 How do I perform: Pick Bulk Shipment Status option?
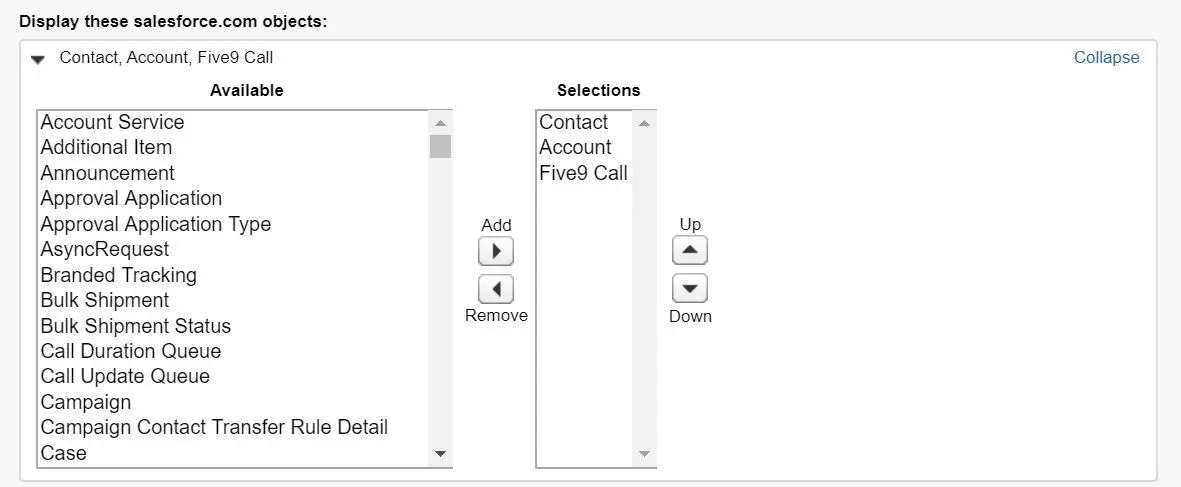pos(233,326)
